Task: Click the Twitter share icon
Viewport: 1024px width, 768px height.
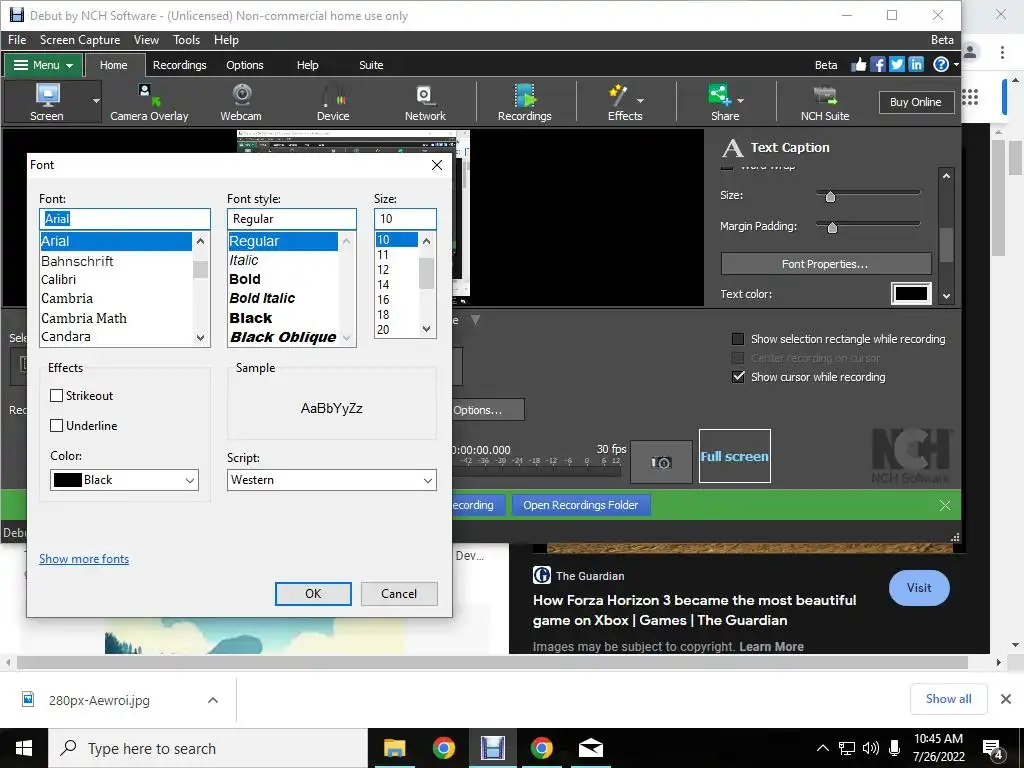Action: pyautogui.click(x=897, y=64)
